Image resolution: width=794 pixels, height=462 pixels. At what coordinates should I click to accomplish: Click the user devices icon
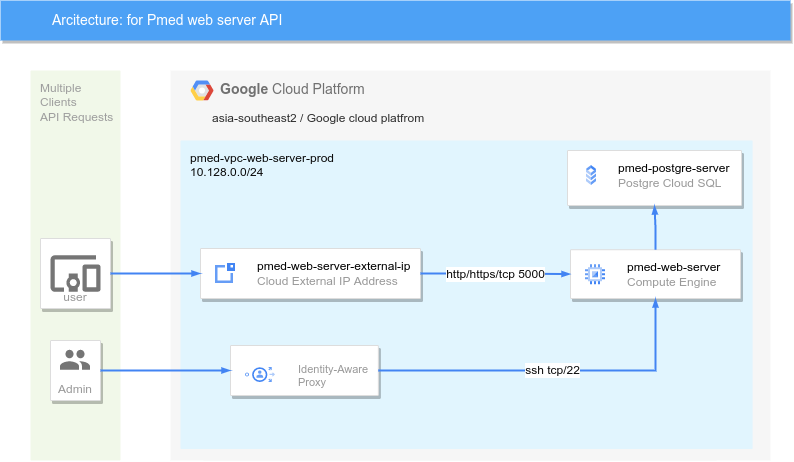[x=75, y=274]
